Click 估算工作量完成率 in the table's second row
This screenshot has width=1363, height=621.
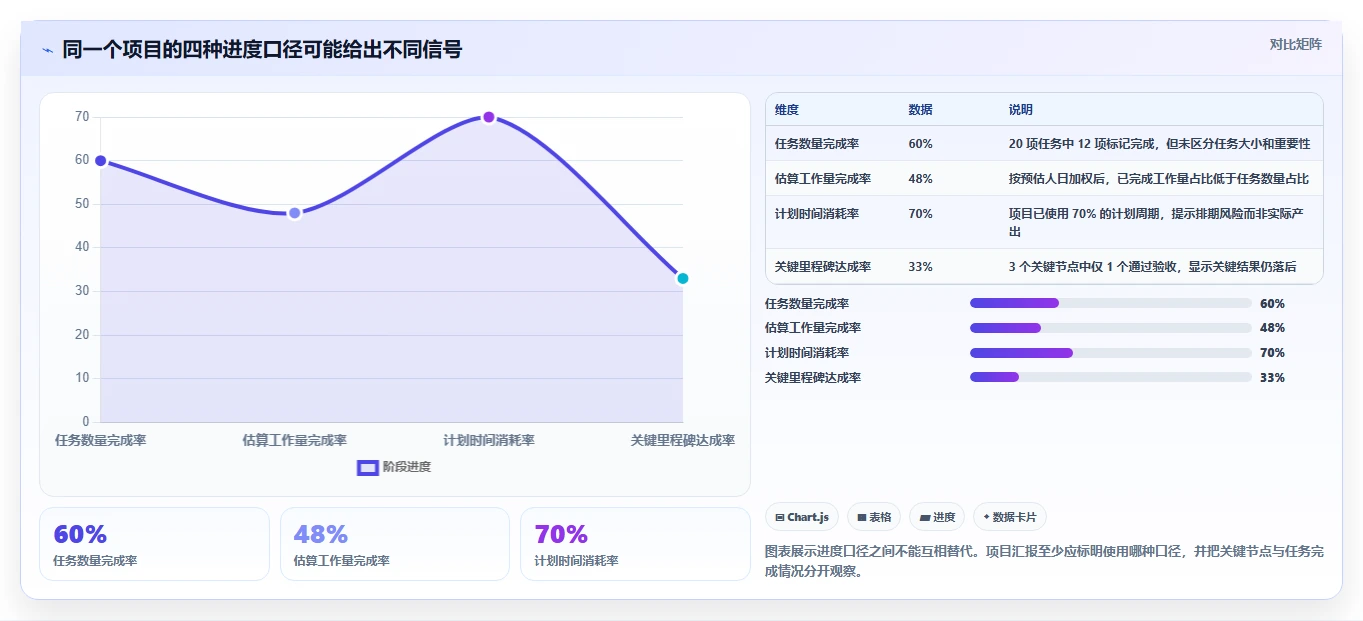pyautogui.click(x=823, y=179)
